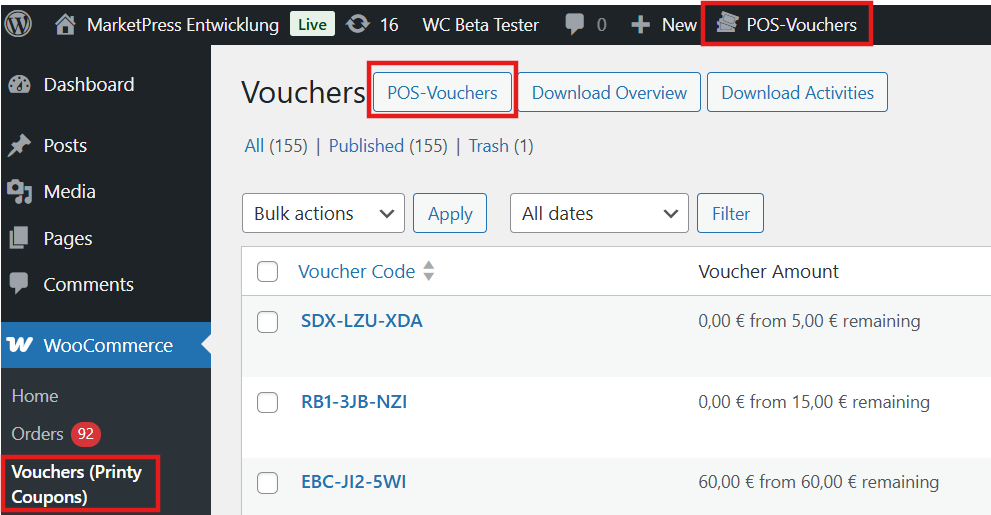Click the Media icon in sidebar
The image size is (991, 515).
pyautogui.click(x=20, y=191)
